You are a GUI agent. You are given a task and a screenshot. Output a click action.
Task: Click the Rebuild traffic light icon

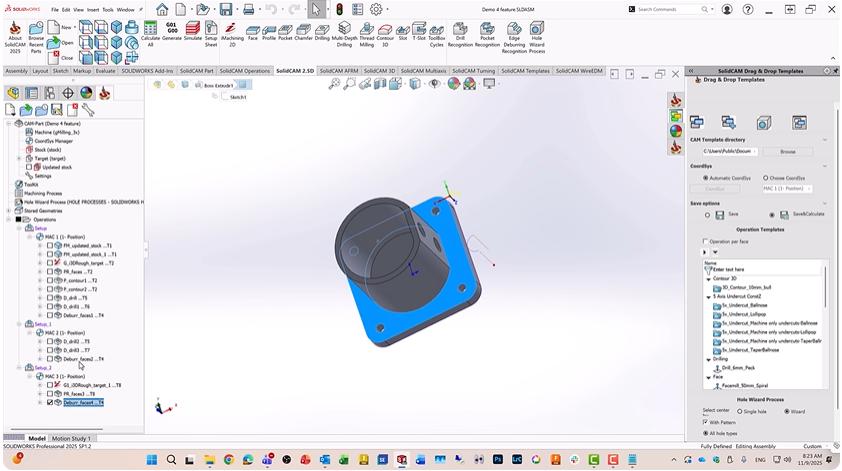pyautogui.click(x=339, y=9)
